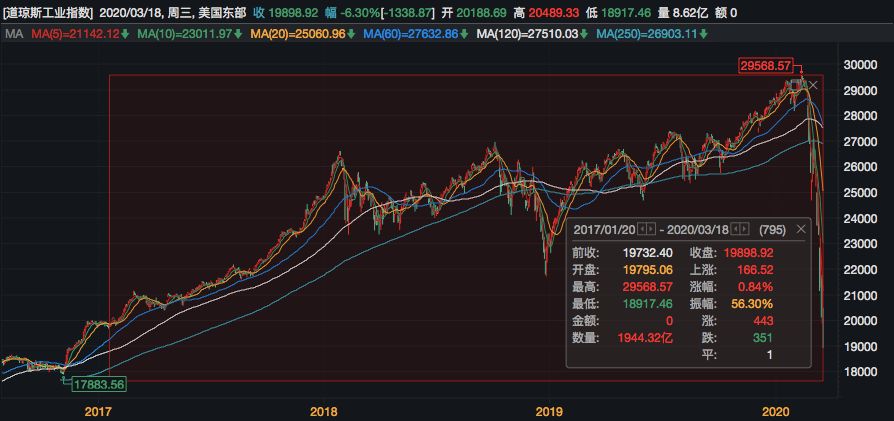Screen dimensions: 894x421
Task: Select the MA(20)=25060.96 indicator
Action: tap(303, 34)
